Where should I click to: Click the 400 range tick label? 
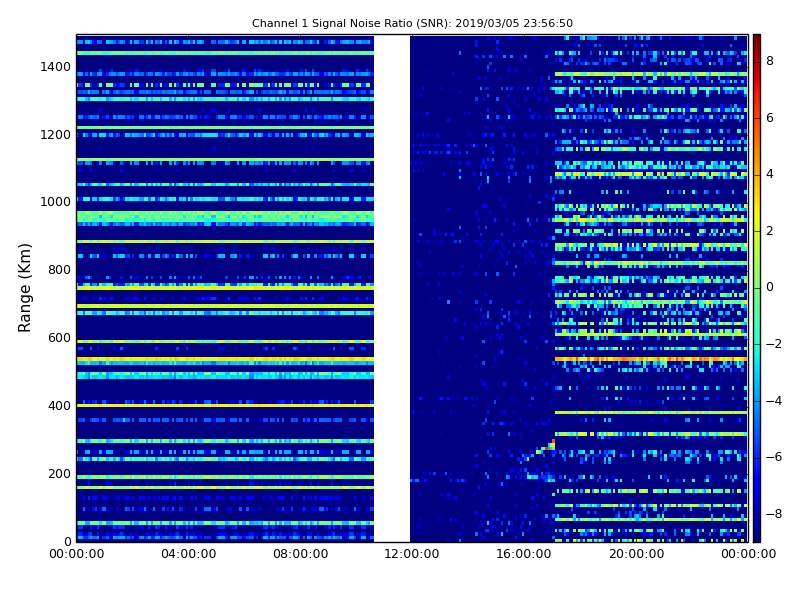point(59,406)
